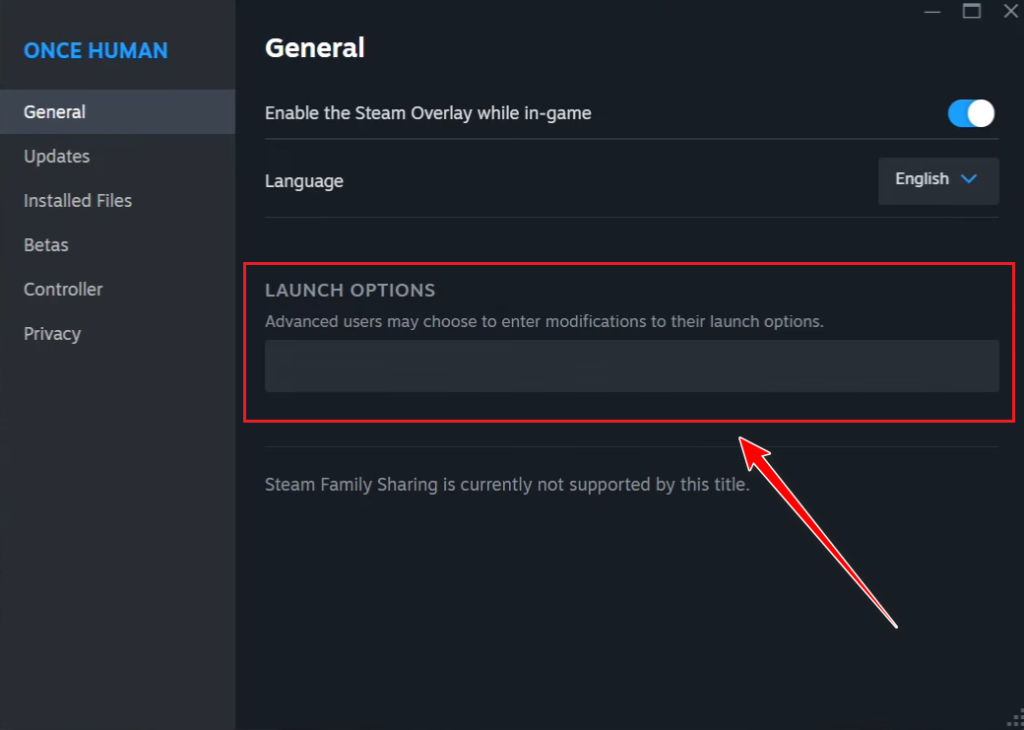1024x730 pixels.
Task: Click the Language setting label
Action: [304, 181]
